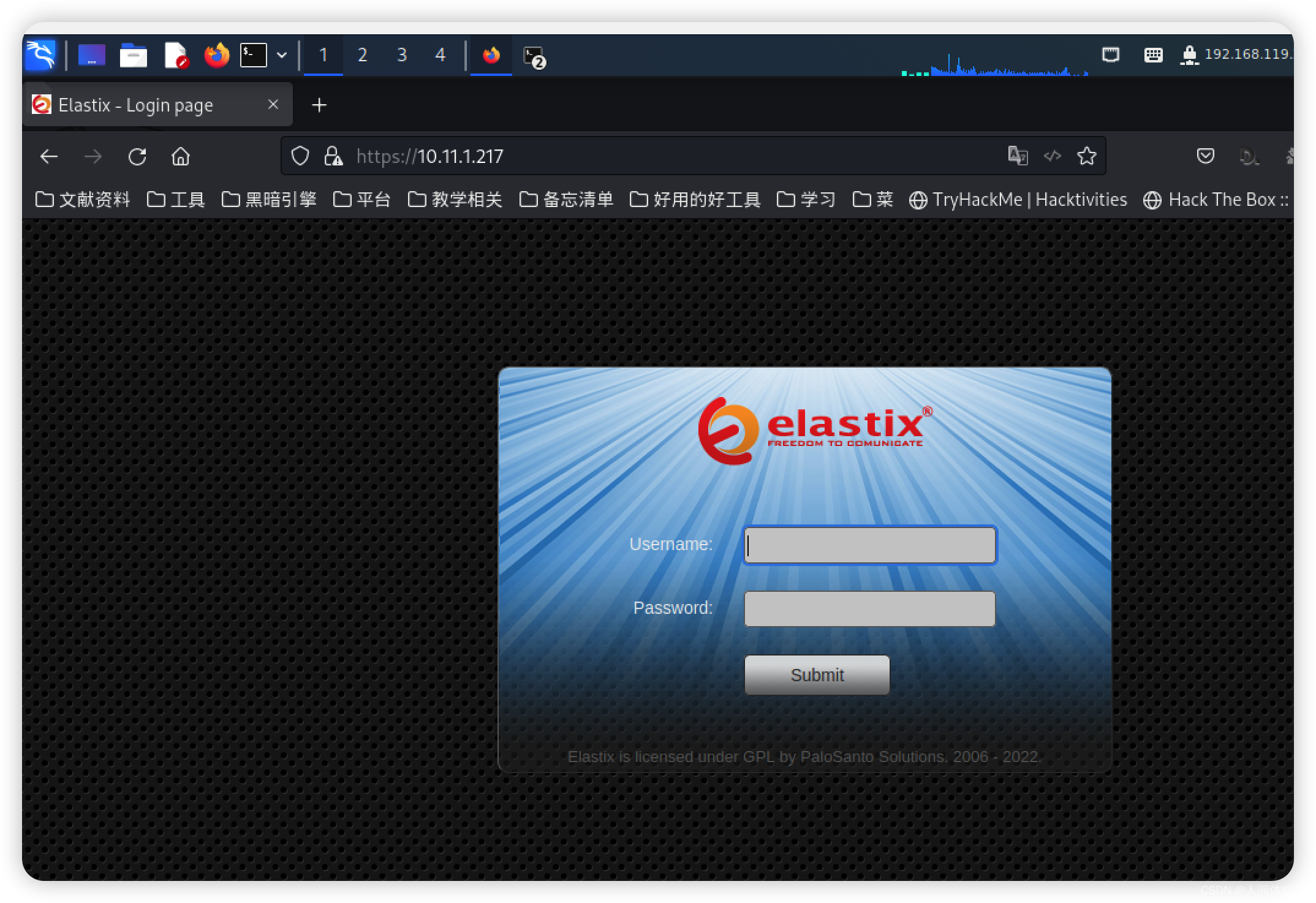Open the Pocket save icon

pos(1205,156)
